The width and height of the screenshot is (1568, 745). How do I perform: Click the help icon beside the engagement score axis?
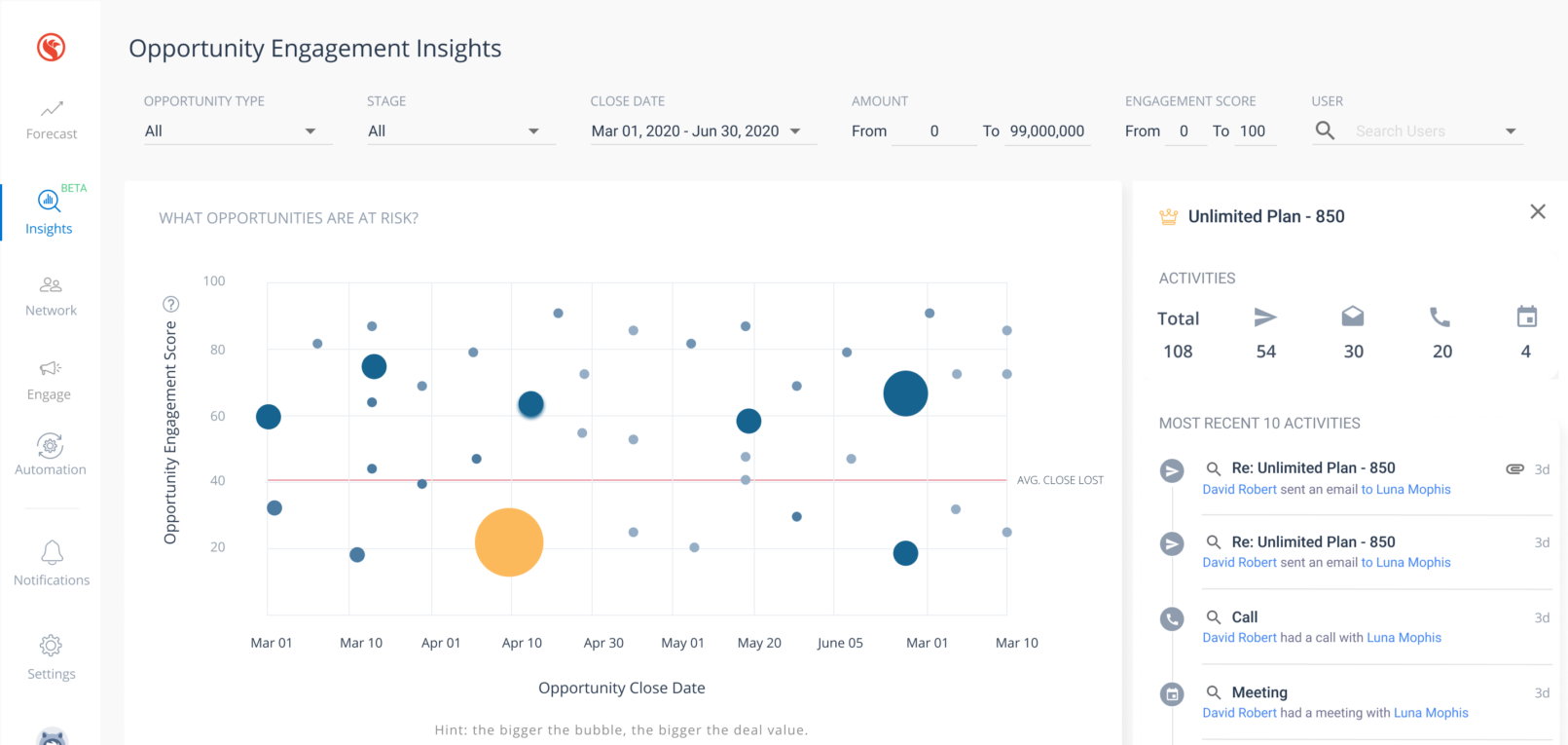pyautogui.click(x=170, y=304)
